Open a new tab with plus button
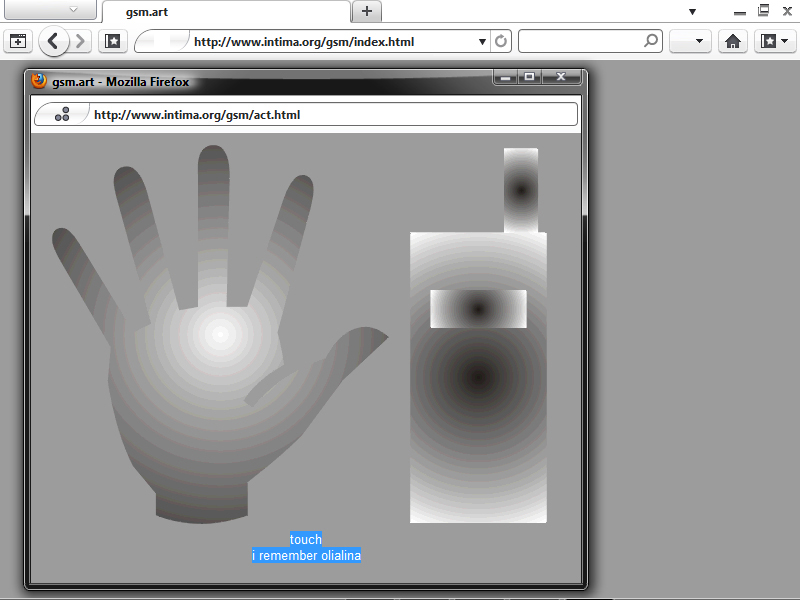 pos(367,11)
